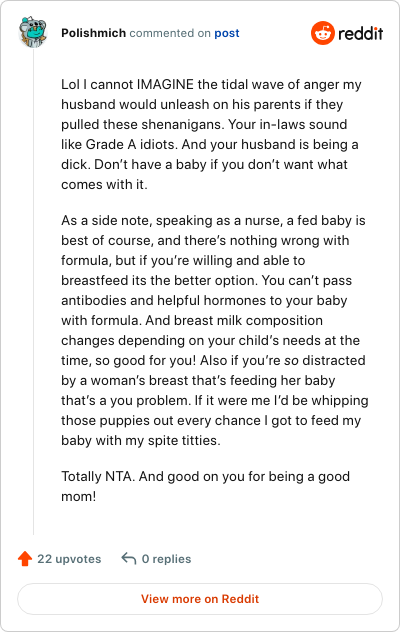
Task: Click the "22 upvotes" count label
Action: [x=69, y=559]
